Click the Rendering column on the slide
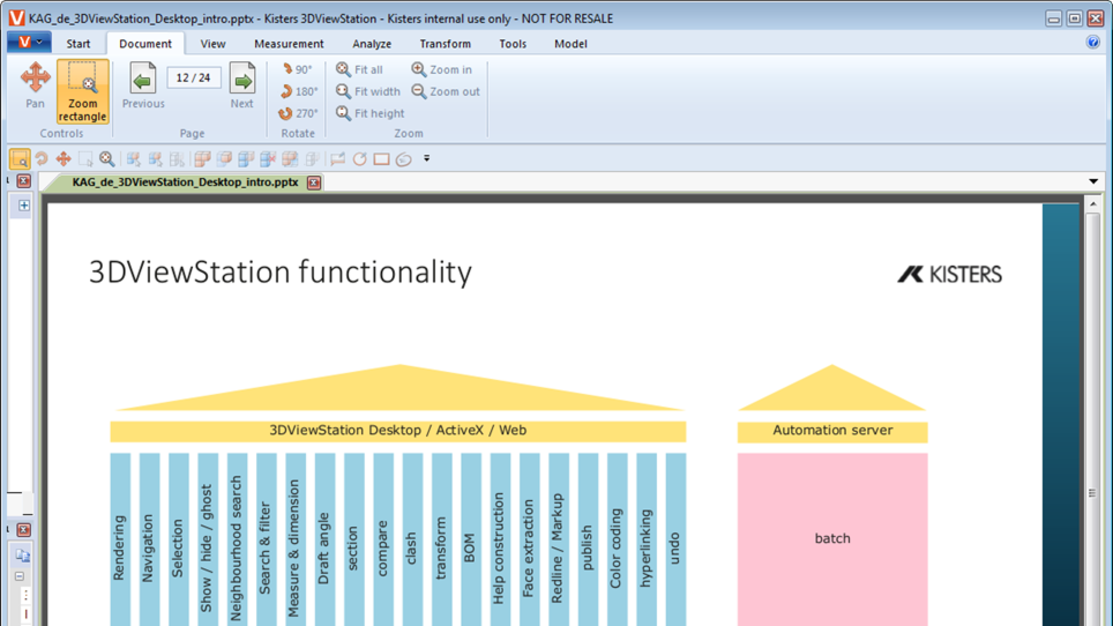The width and height of the screenshot is (1113, 626). [120, 539]
